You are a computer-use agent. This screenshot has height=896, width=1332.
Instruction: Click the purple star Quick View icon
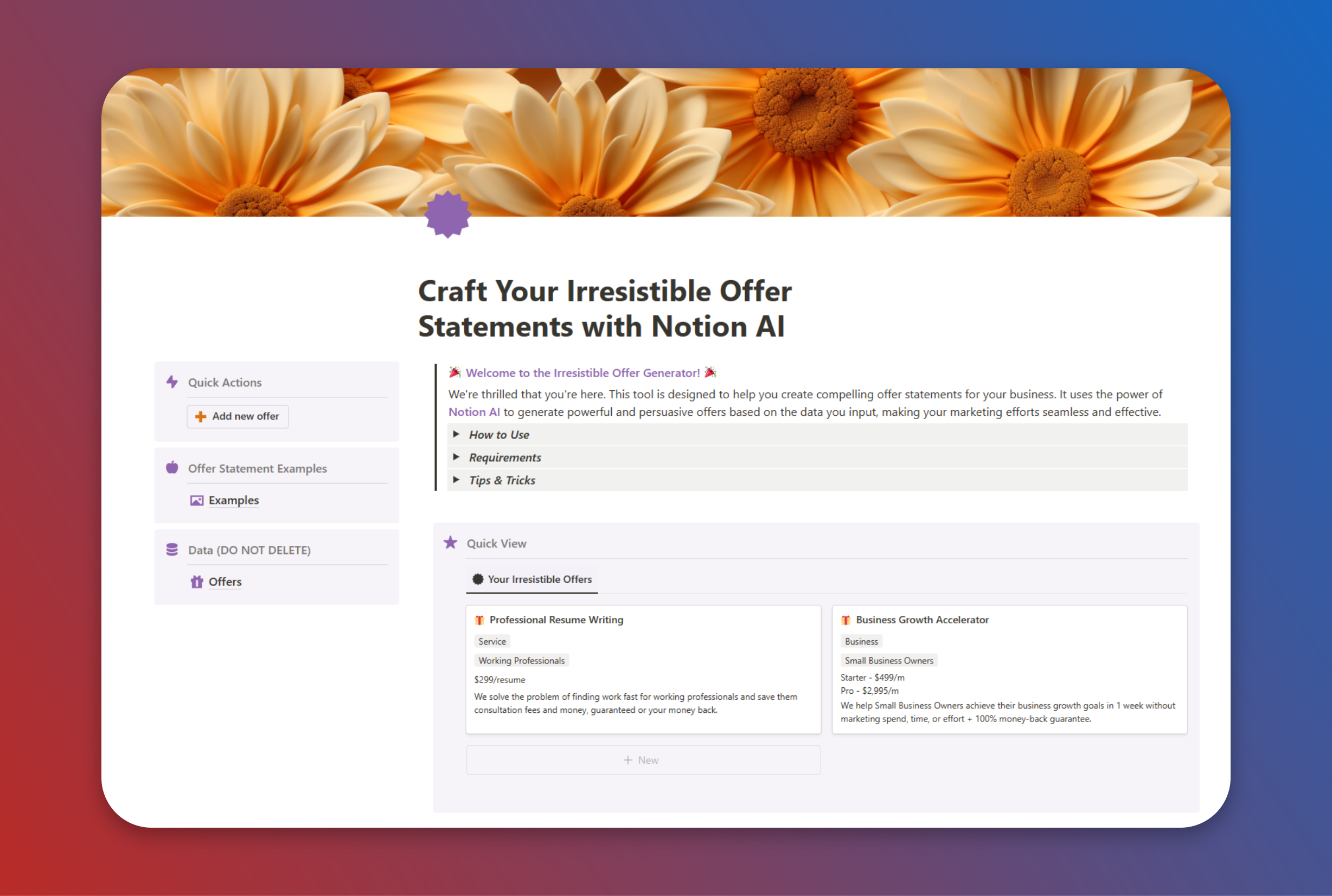pos(451,543)
